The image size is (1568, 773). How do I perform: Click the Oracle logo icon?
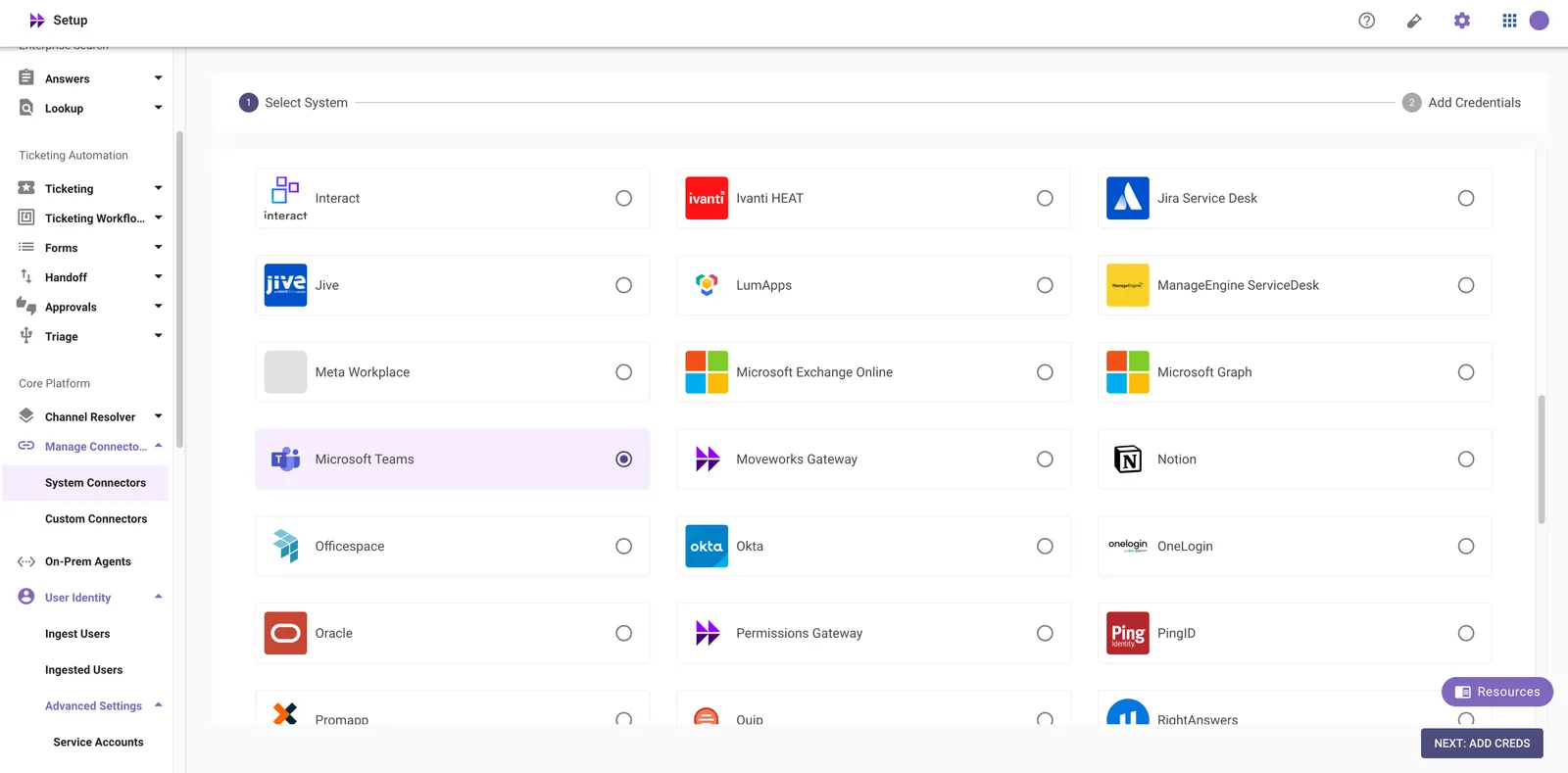[285, 633]
